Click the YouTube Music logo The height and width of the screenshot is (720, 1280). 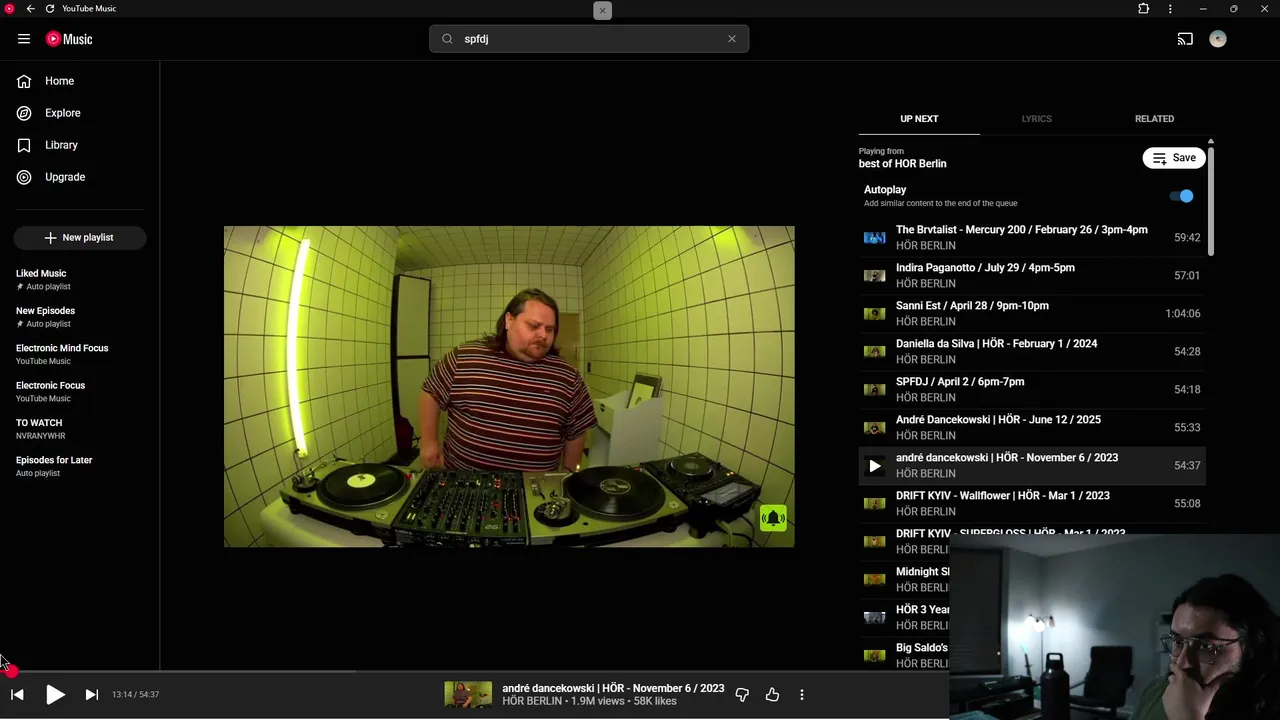coord(69,39)
